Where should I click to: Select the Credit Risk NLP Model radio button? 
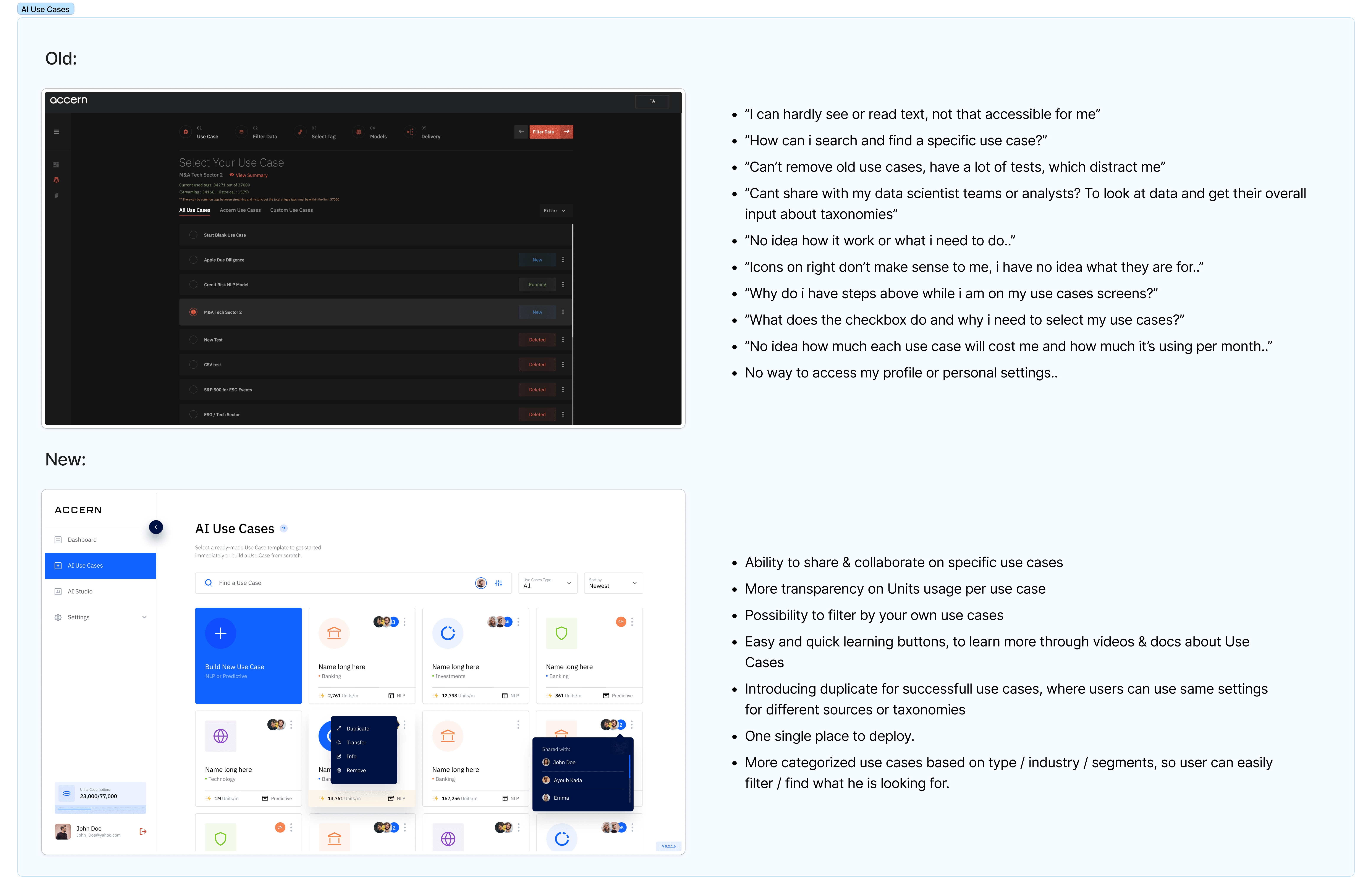194,285
